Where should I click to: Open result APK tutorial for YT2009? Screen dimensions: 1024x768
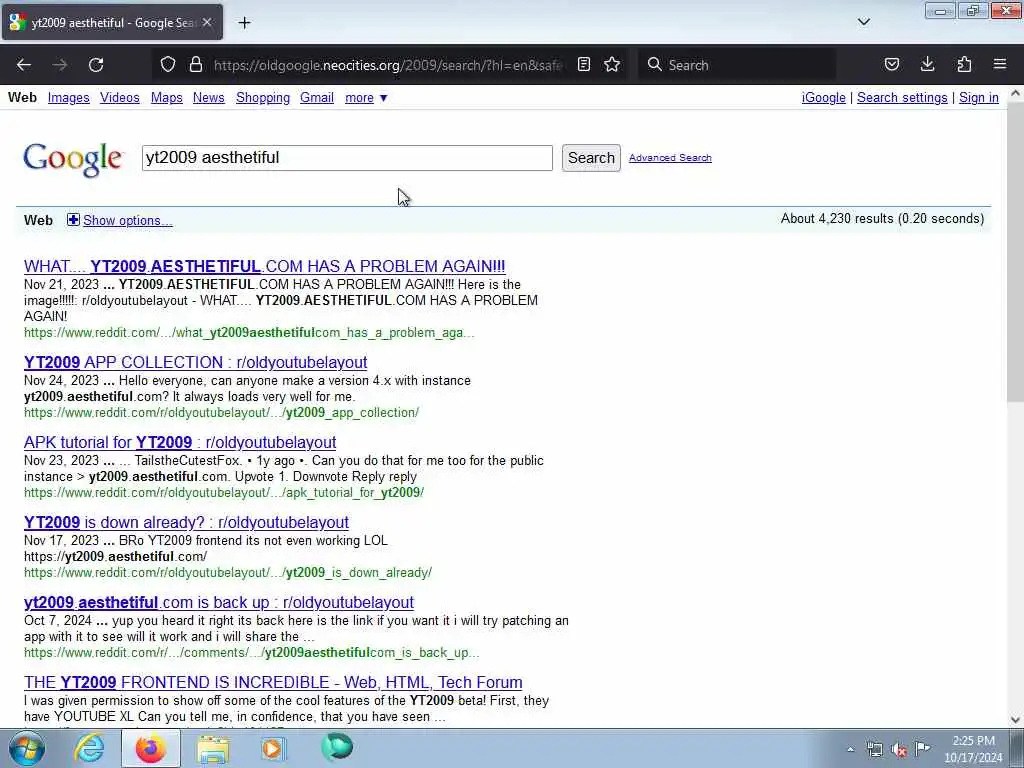point(180,442)
